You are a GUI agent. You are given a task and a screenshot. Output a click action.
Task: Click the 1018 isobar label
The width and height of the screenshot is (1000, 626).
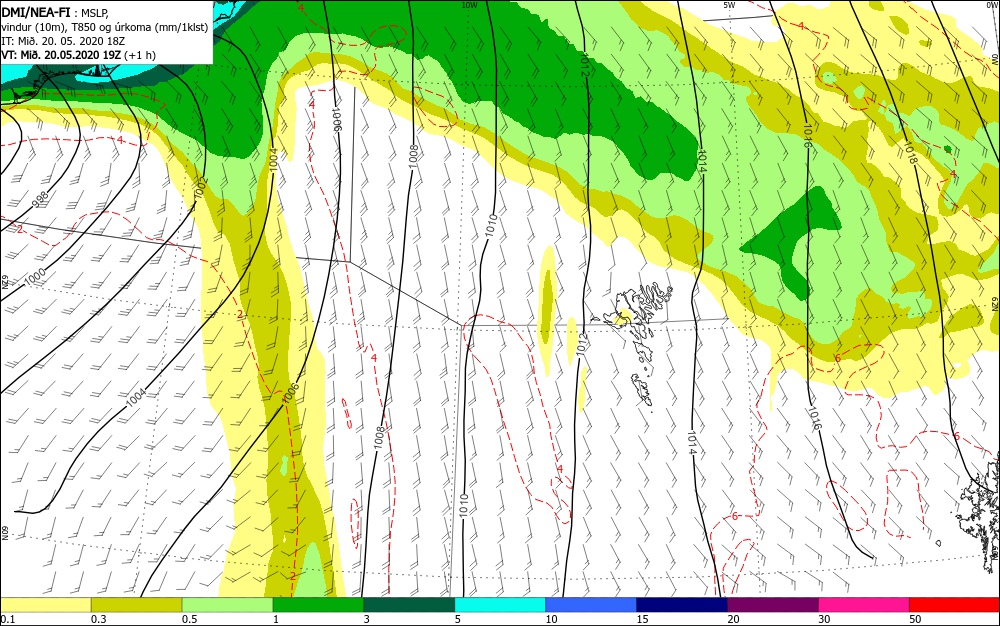pyautogui.click(x=909, y=152)
